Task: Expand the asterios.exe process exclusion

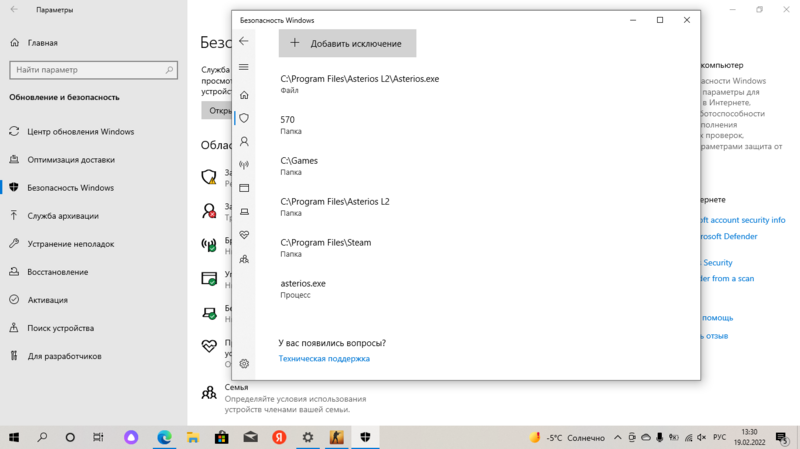Action: click(x=303, y=288)
